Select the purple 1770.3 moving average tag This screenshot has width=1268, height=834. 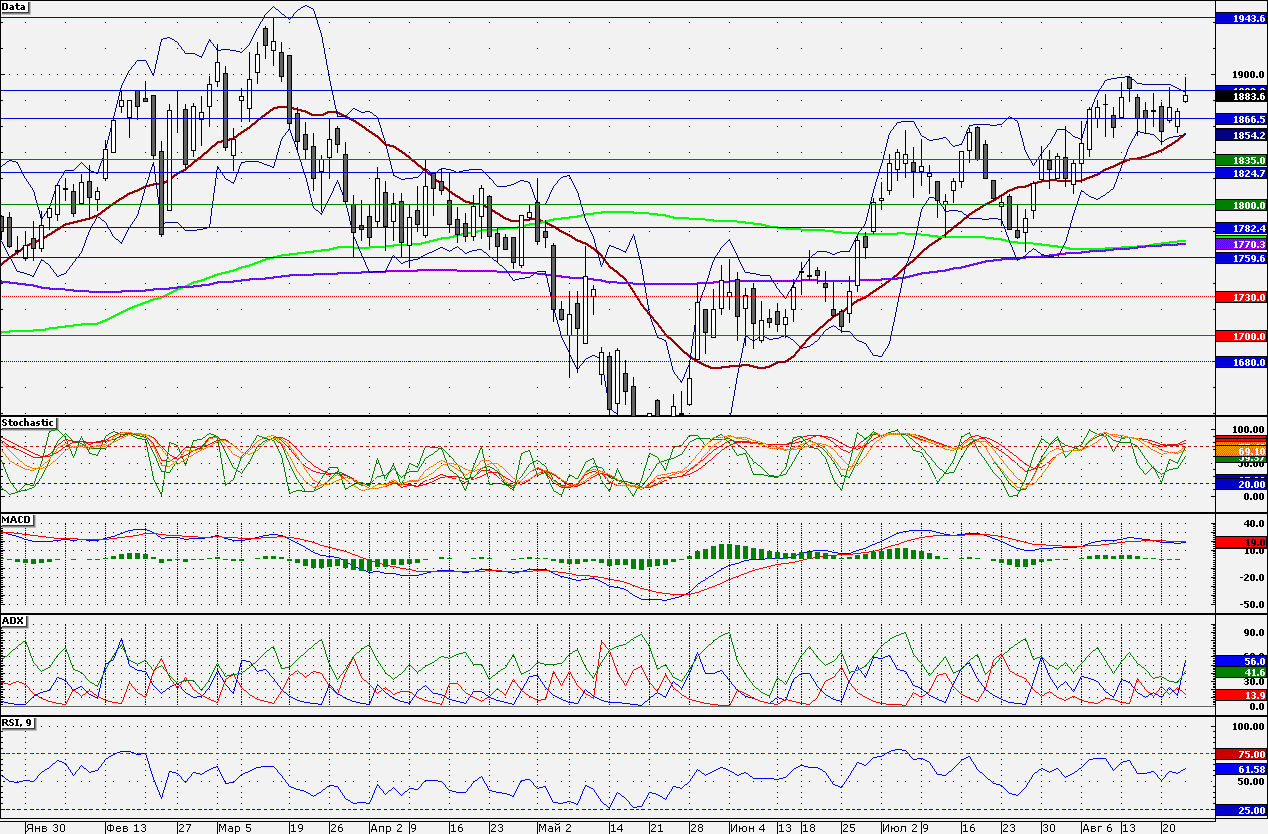click(1239, 244)
